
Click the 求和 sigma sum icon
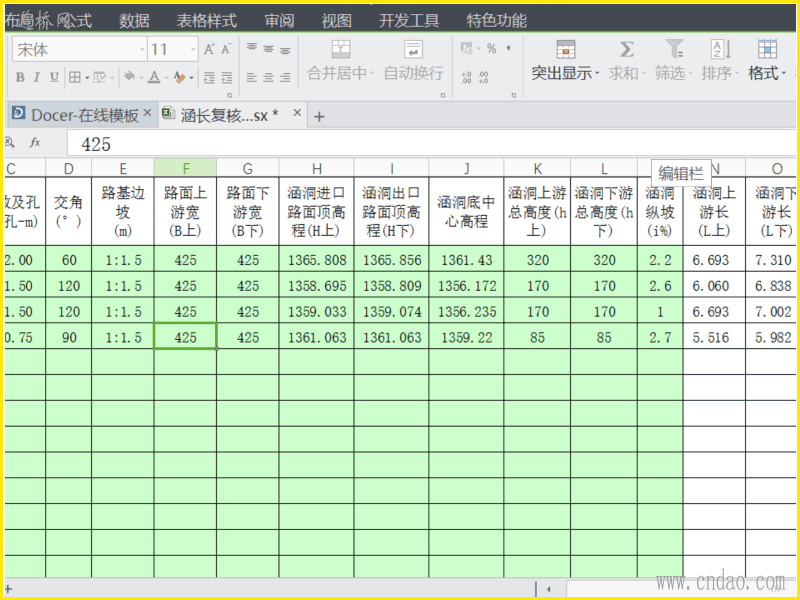627,49
